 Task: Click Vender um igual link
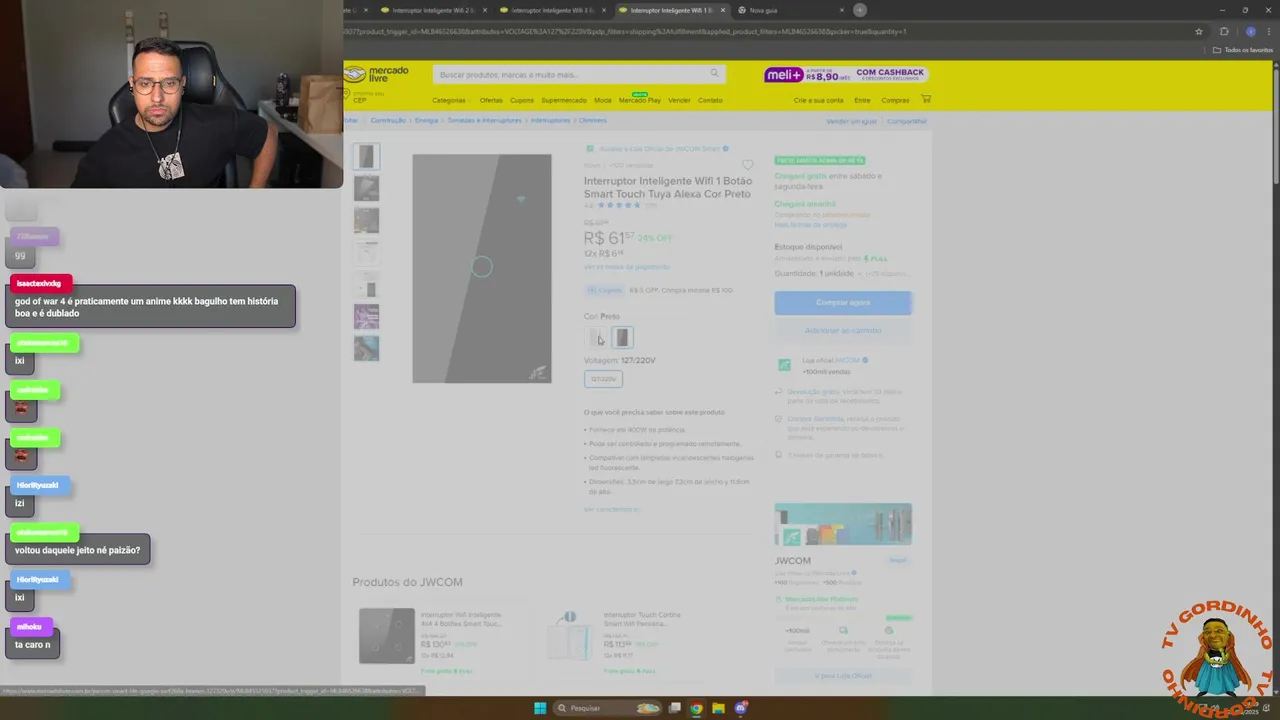[851, 121]
